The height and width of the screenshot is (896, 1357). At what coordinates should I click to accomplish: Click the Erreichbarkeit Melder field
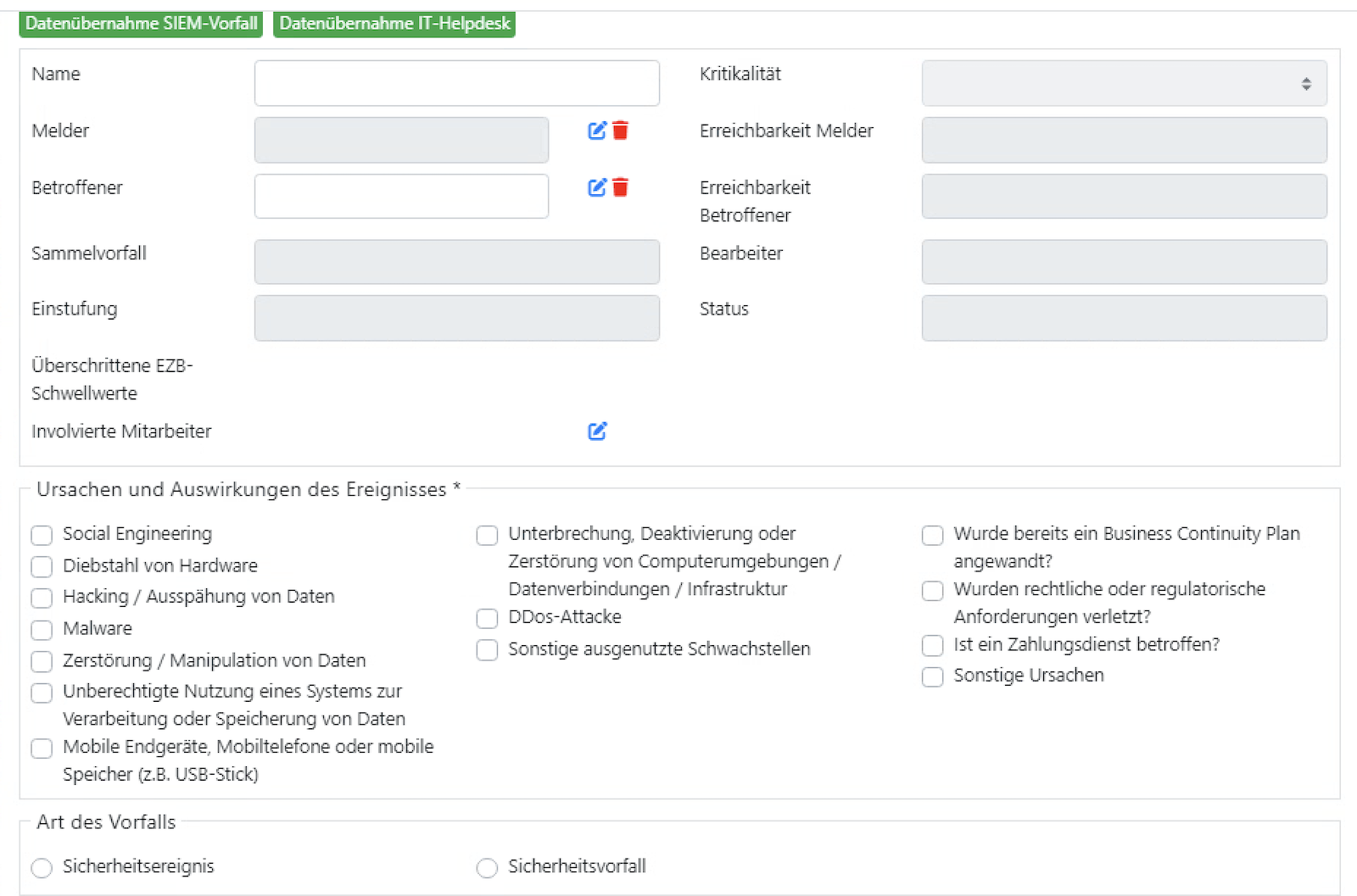[1124, 140]
